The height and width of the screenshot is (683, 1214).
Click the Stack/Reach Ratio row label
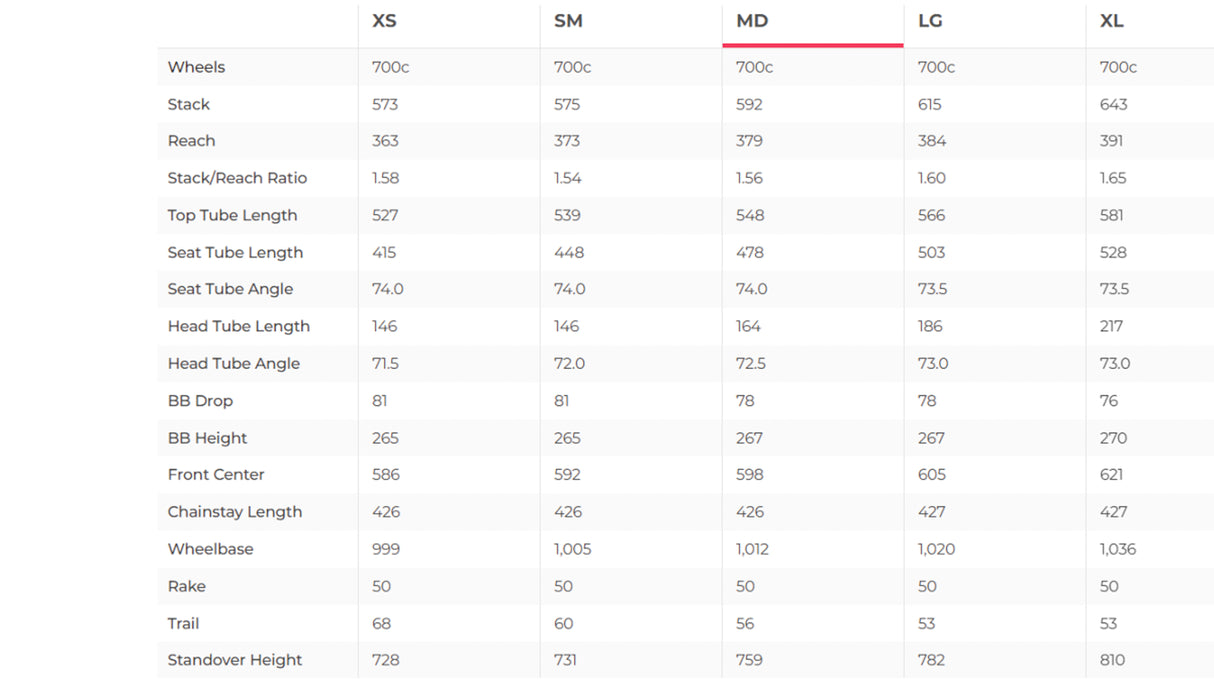[237, 178]
